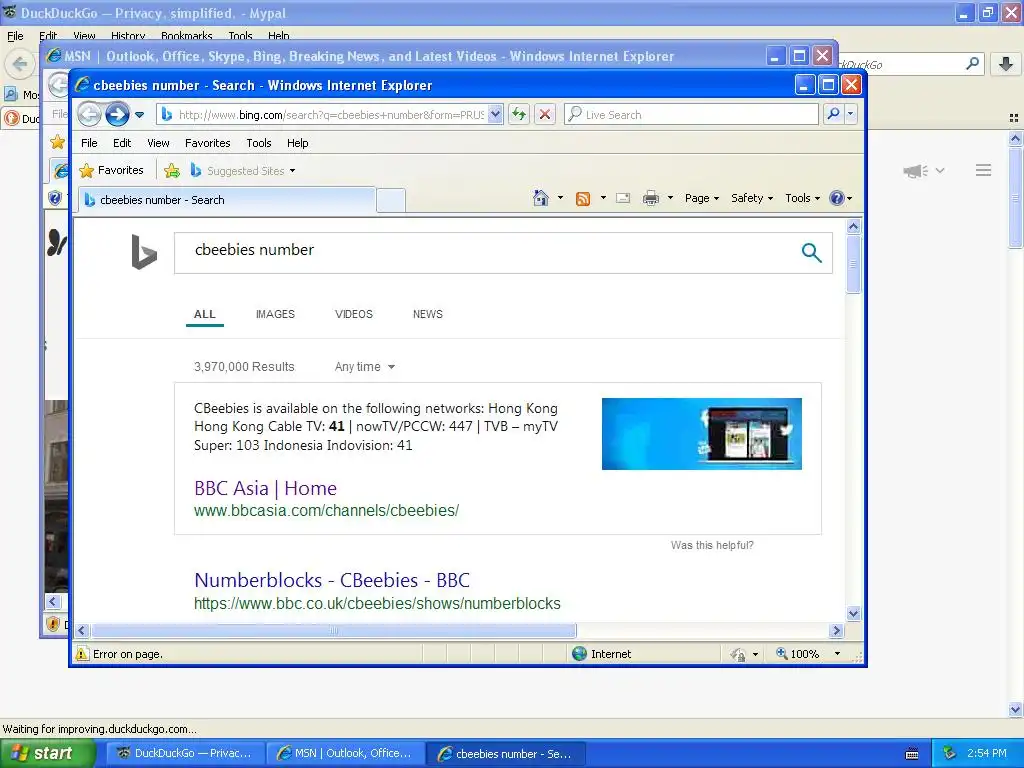Click the vertical scrollbar down arrow in IE
This screenshot has height=768, width=1024.
(853, 613)
